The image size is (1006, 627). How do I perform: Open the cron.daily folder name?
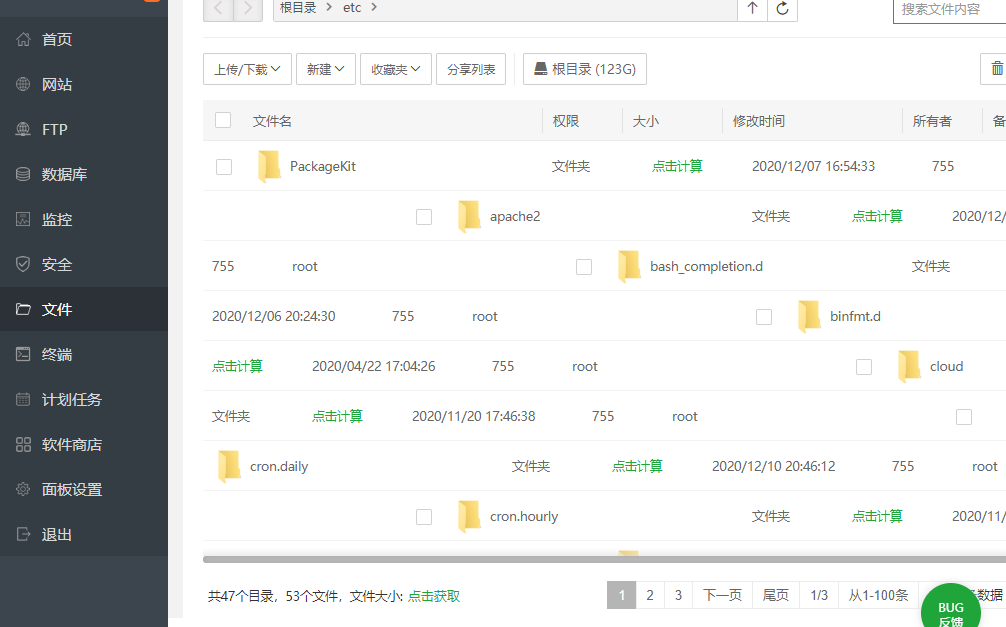click(x=279, y=467)
